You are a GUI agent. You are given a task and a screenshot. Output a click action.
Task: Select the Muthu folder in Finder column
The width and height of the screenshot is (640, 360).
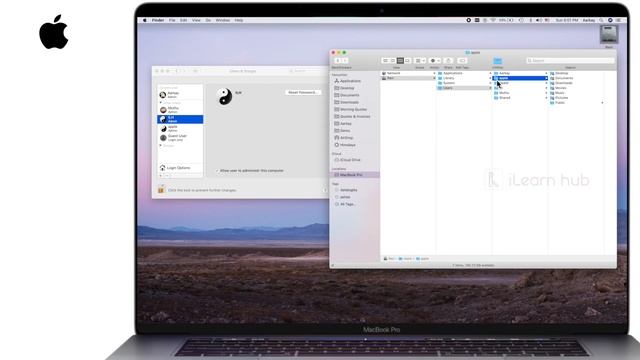pos(520,93)
